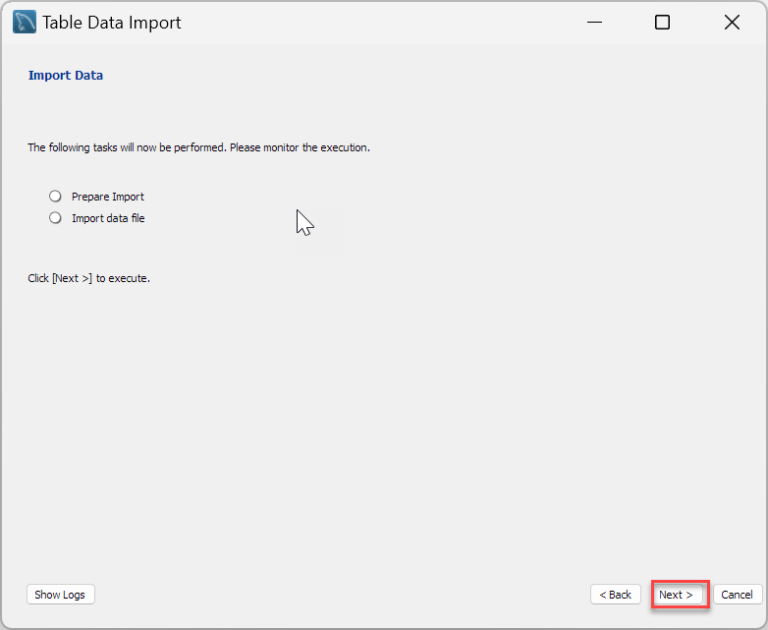Select the Prepare Import status circle

(x=55, y=196)
